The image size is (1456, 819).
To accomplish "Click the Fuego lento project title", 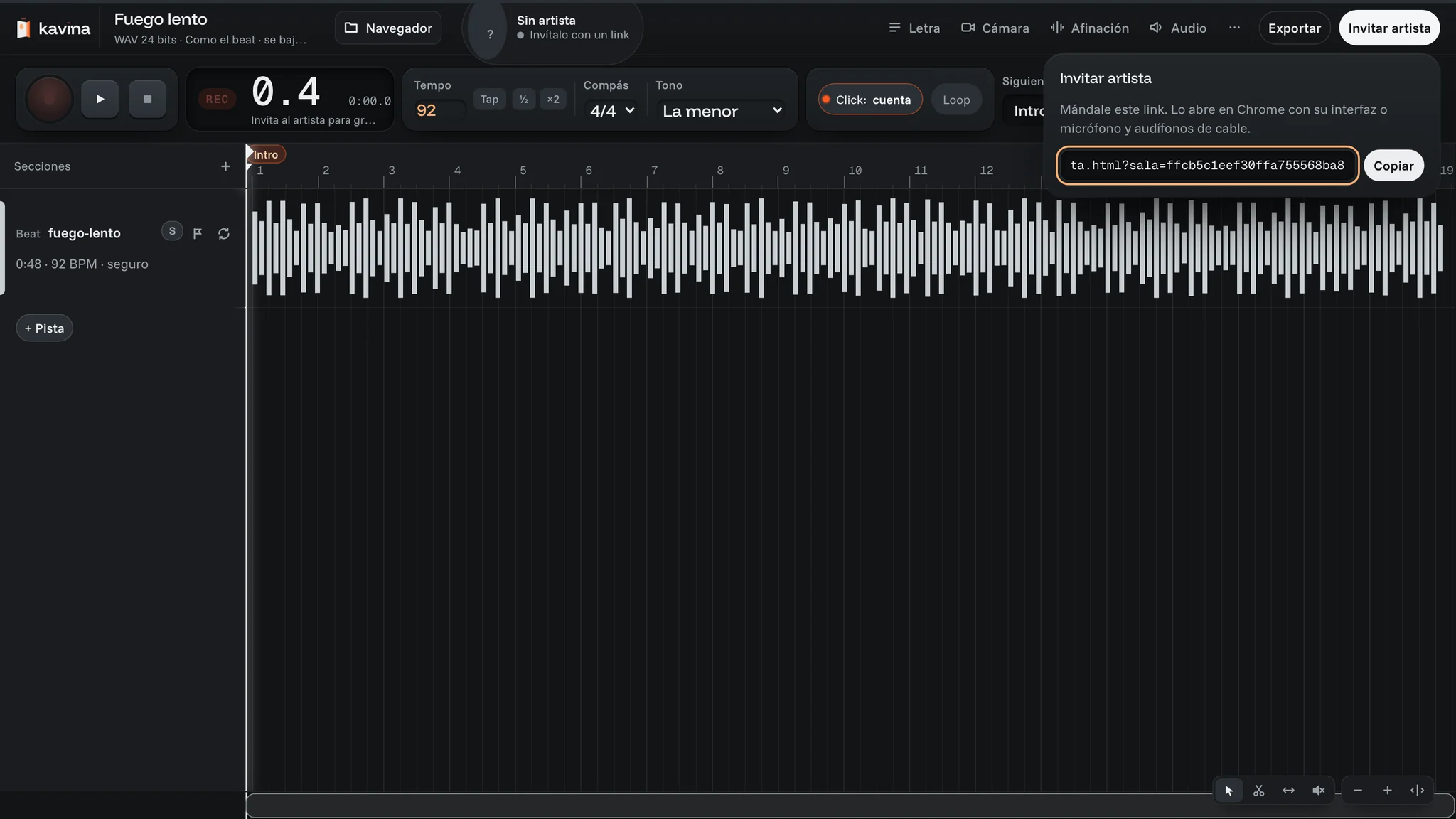I will click(161, 19).
